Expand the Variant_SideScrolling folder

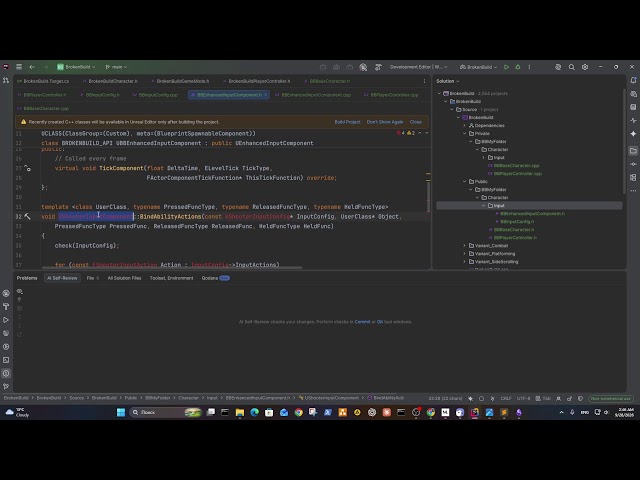464,262
